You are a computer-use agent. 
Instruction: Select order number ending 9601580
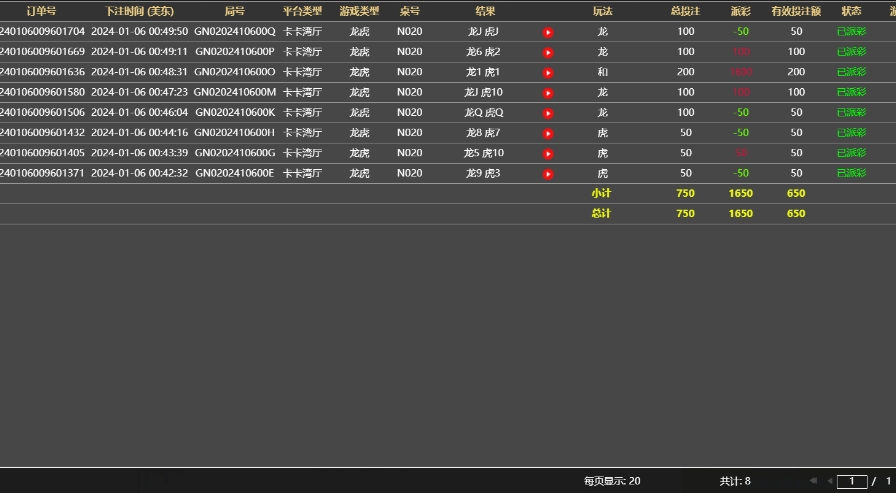tap(42, 92)
